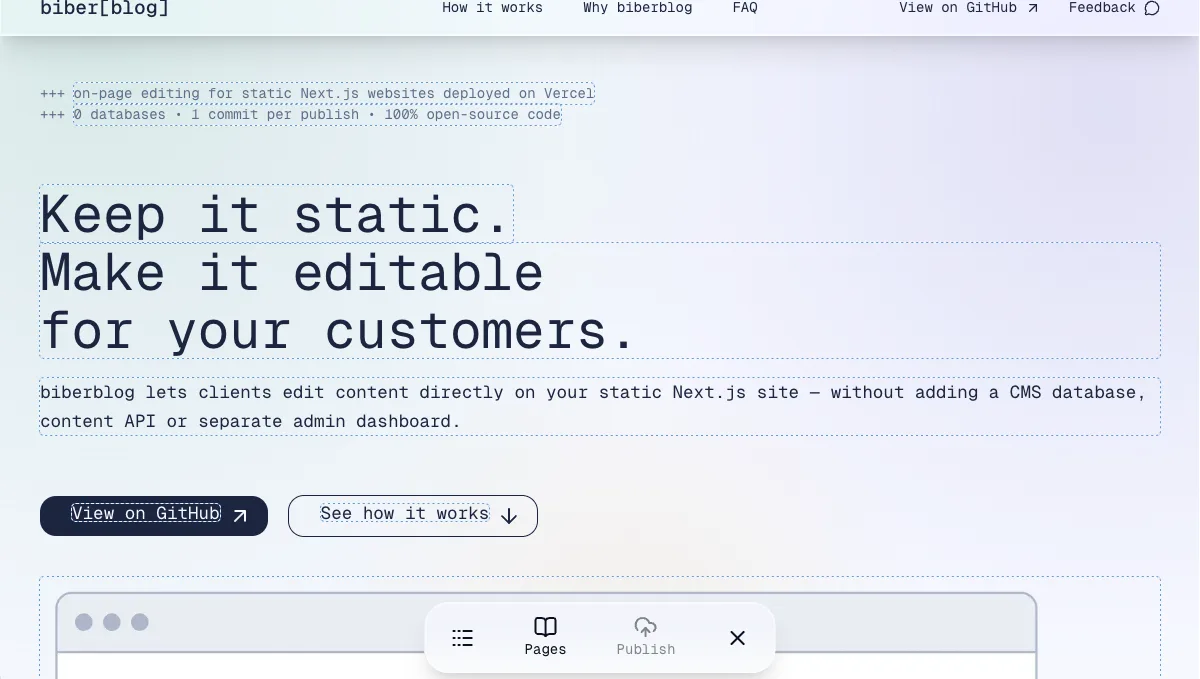
Task: Click the external arrow icon in top navigation
Action: click(x=1033, y=8)
